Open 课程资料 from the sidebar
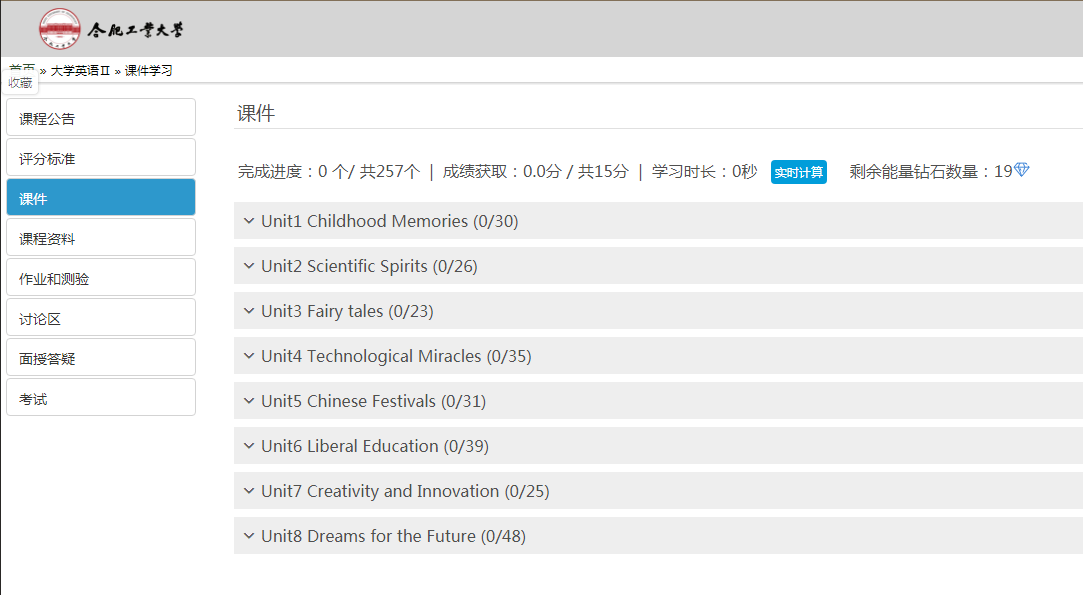Screen dimensions: 1083x595 (x=101, y=238)
